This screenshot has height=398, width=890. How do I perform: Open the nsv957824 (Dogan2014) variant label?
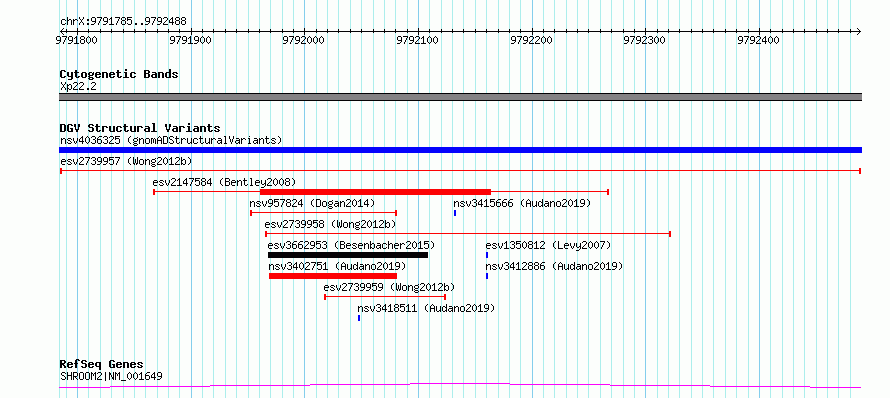pos(312,203)
